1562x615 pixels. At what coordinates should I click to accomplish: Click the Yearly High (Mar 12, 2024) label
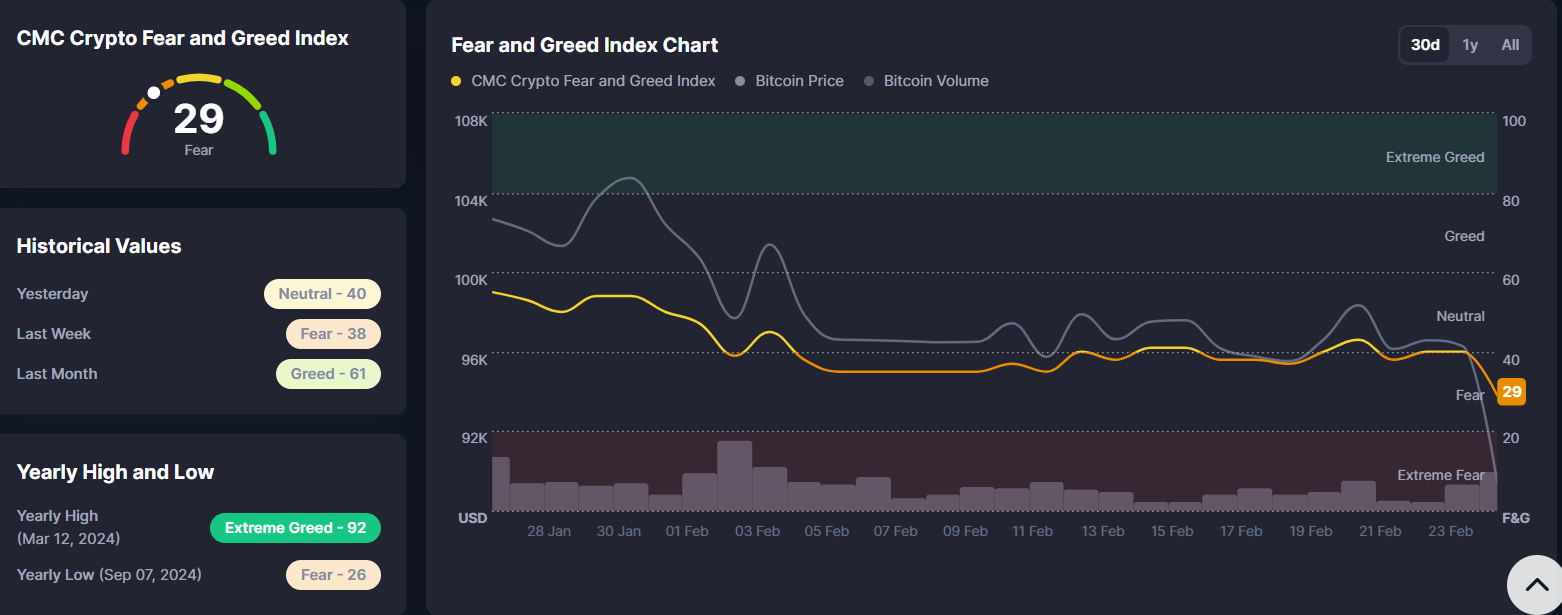click(x=68, y=527)
